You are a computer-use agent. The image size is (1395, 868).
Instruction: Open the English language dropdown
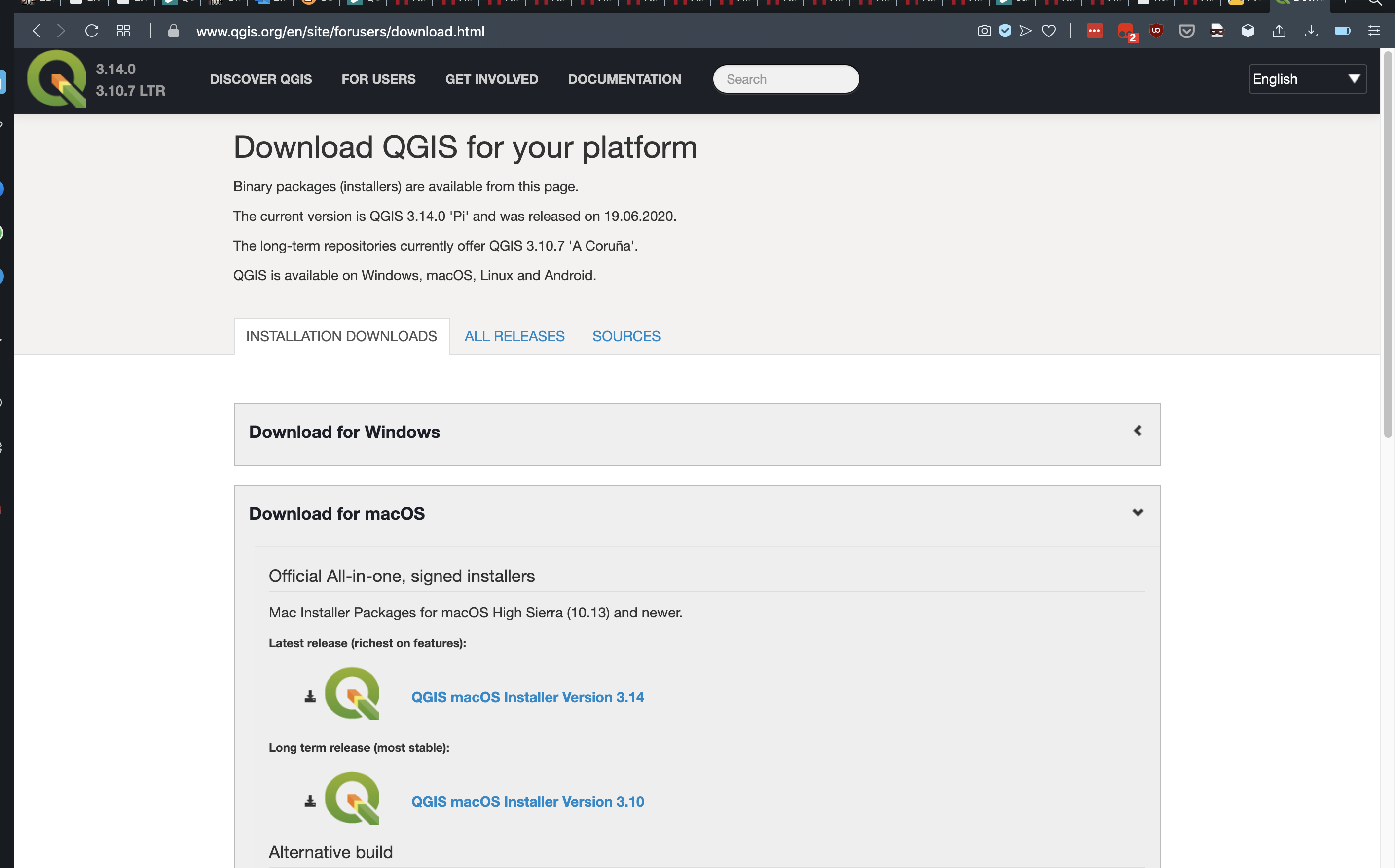[1308, 78]
